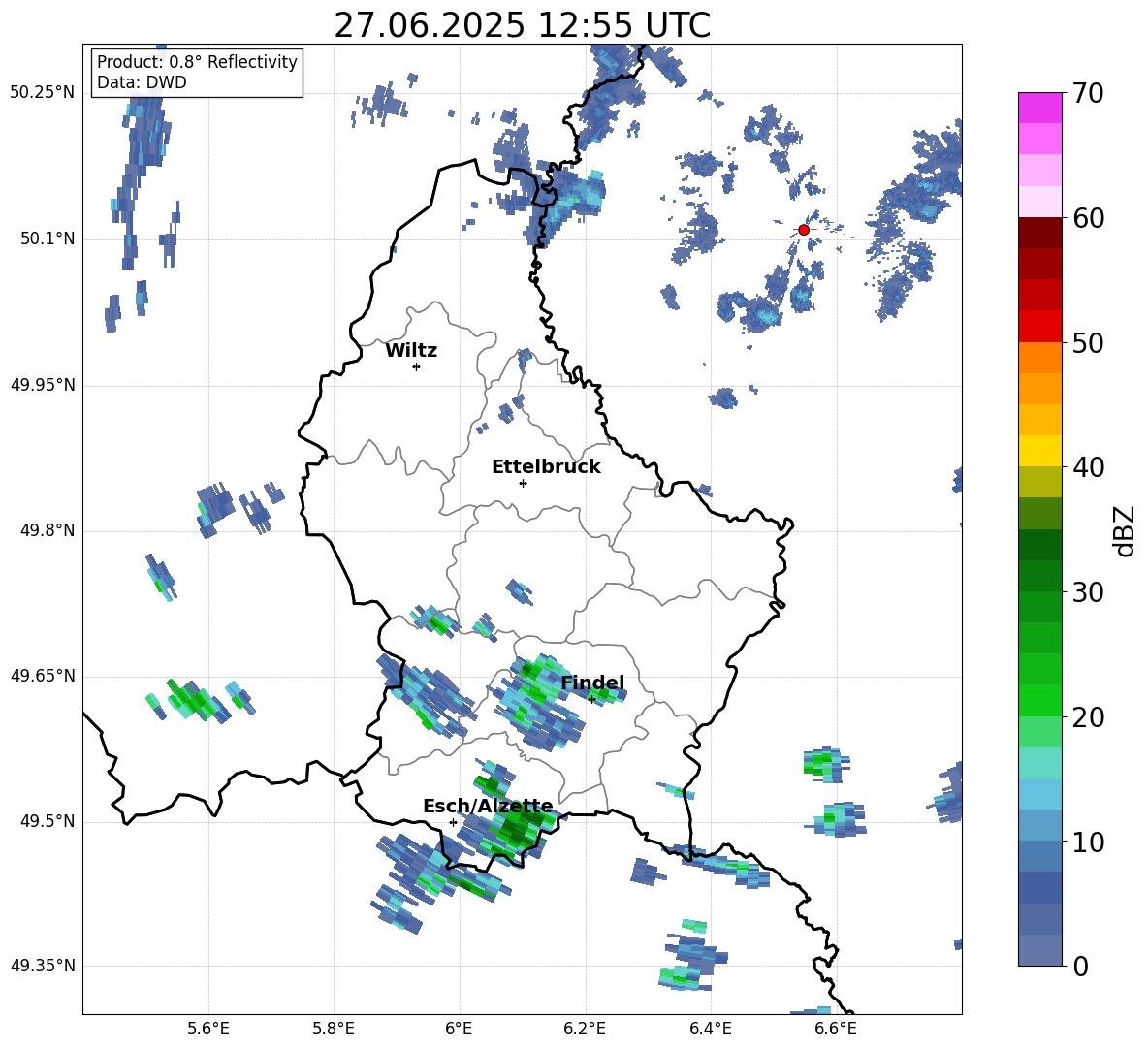This screenshot has width=1148, height=1048.
Task: Click the Esch/Alzette city label
Action: coord(488,807)
